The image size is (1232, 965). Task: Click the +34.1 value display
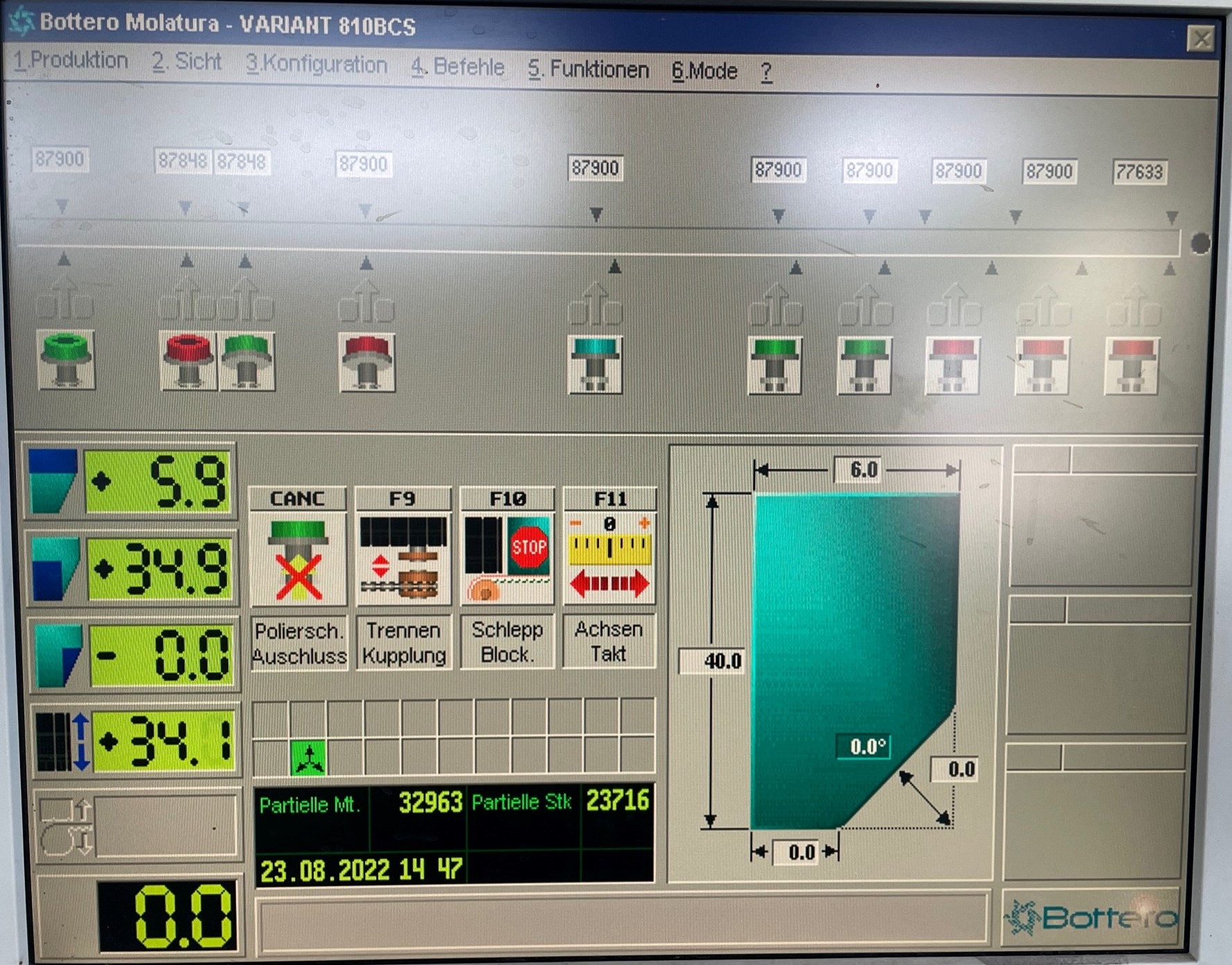coord(165,741)
